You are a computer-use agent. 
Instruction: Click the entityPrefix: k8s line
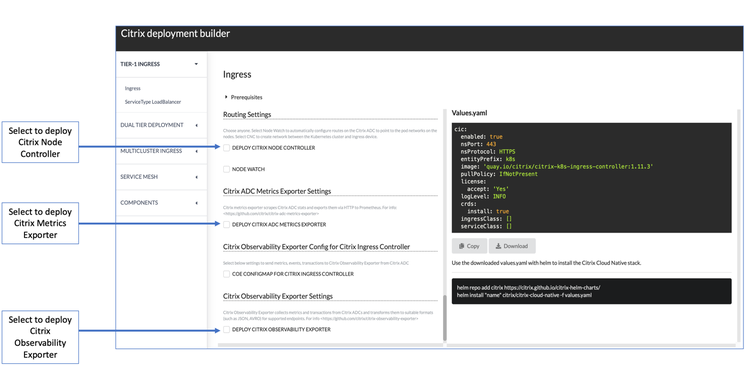(488, 159)
